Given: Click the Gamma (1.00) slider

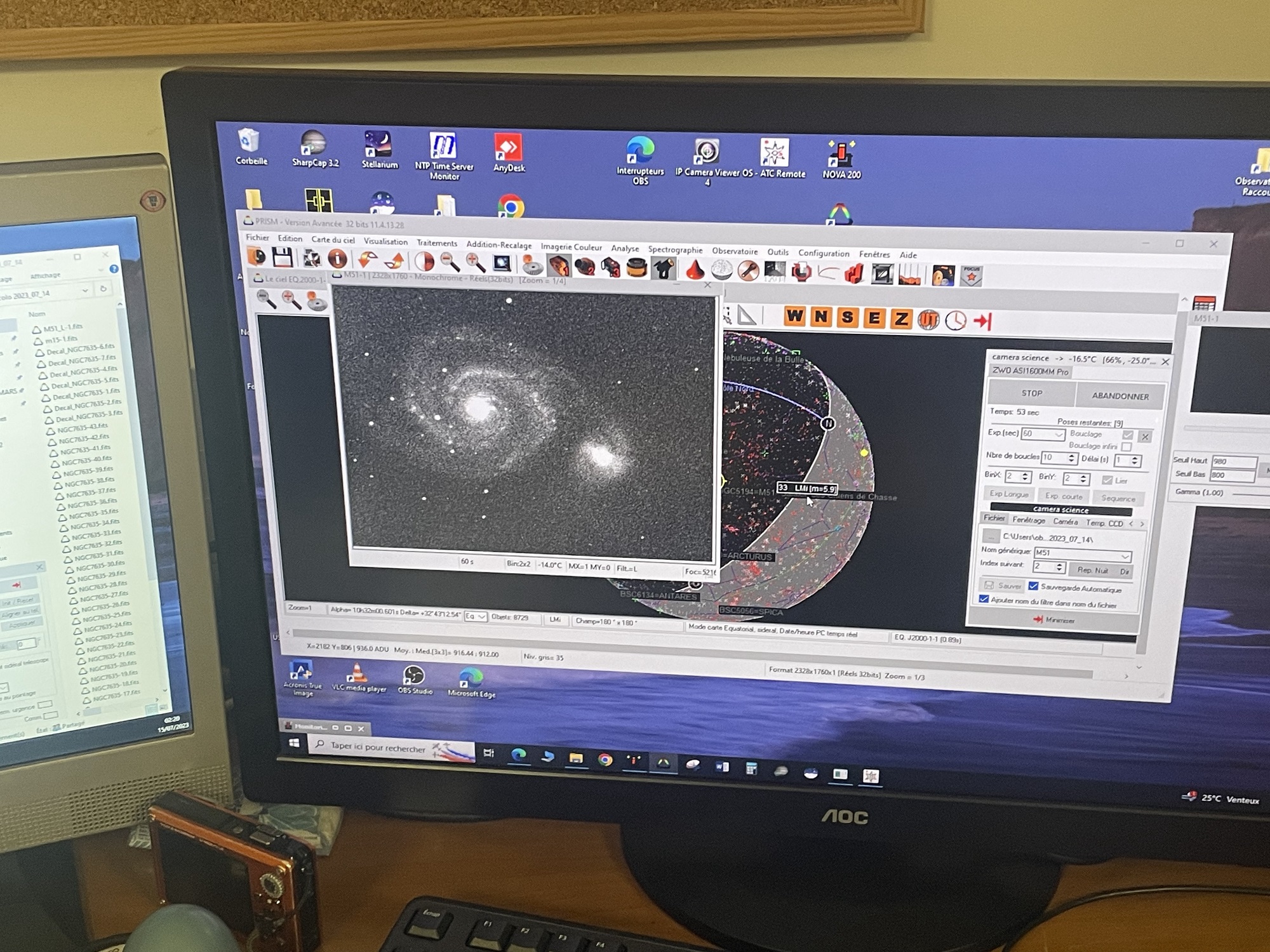Looking at the screenshot, I should point(1251,493).
